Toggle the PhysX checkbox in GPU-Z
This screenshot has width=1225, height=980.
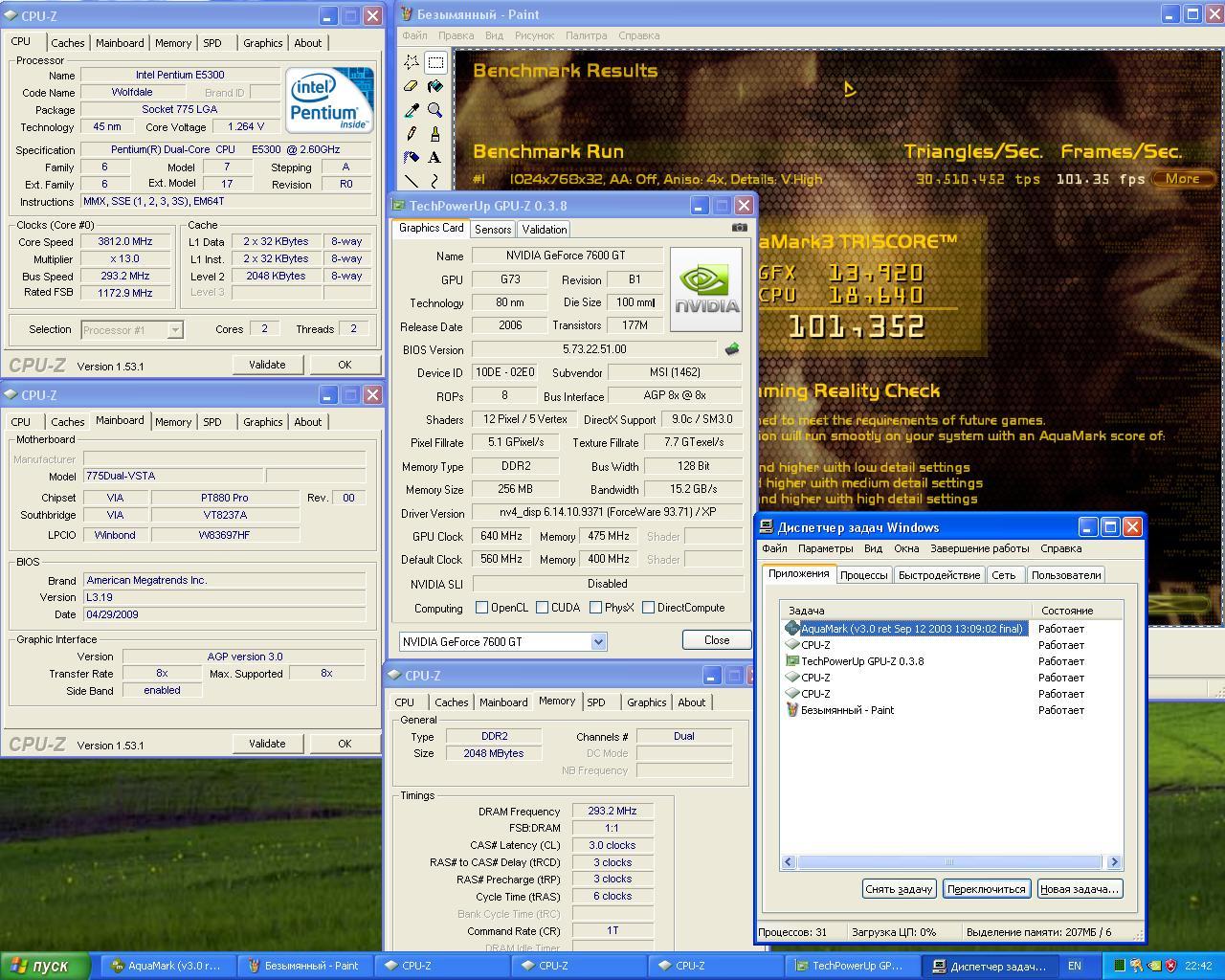[x=596, y=608]
